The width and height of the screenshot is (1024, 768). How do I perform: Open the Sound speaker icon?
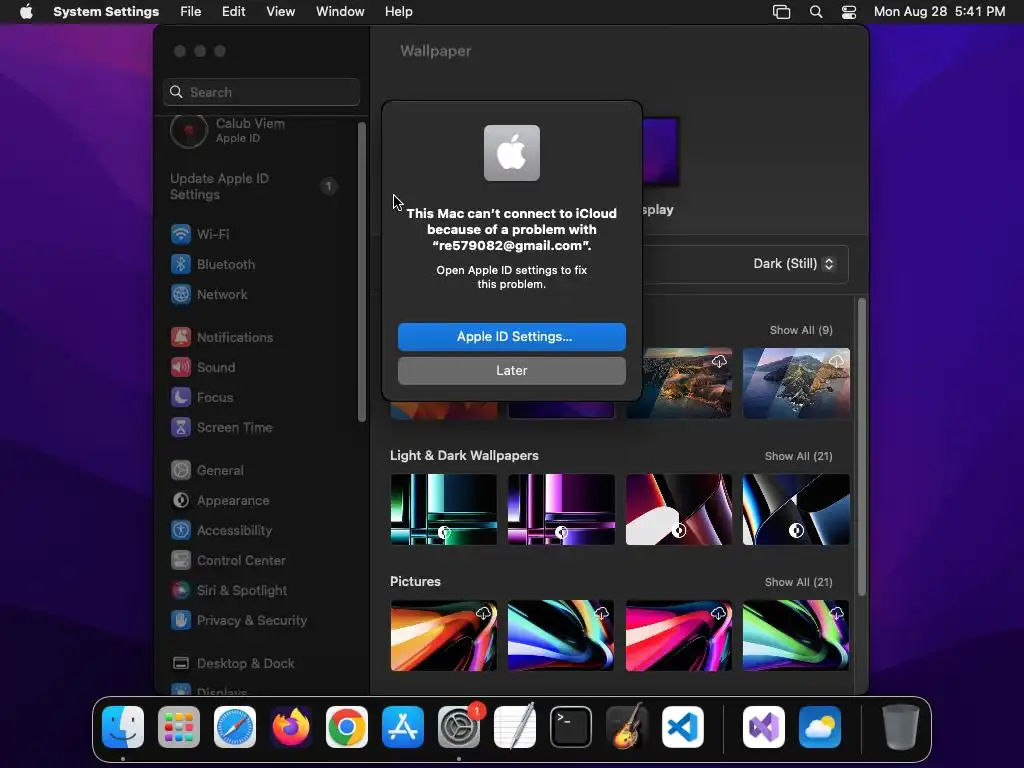tap(181, 367)
